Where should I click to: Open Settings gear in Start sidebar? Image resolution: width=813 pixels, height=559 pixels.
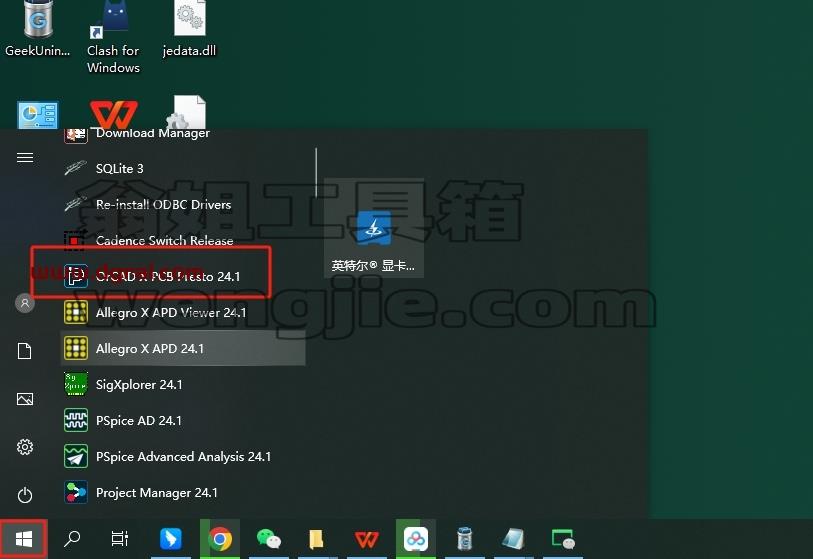[25, 447]
